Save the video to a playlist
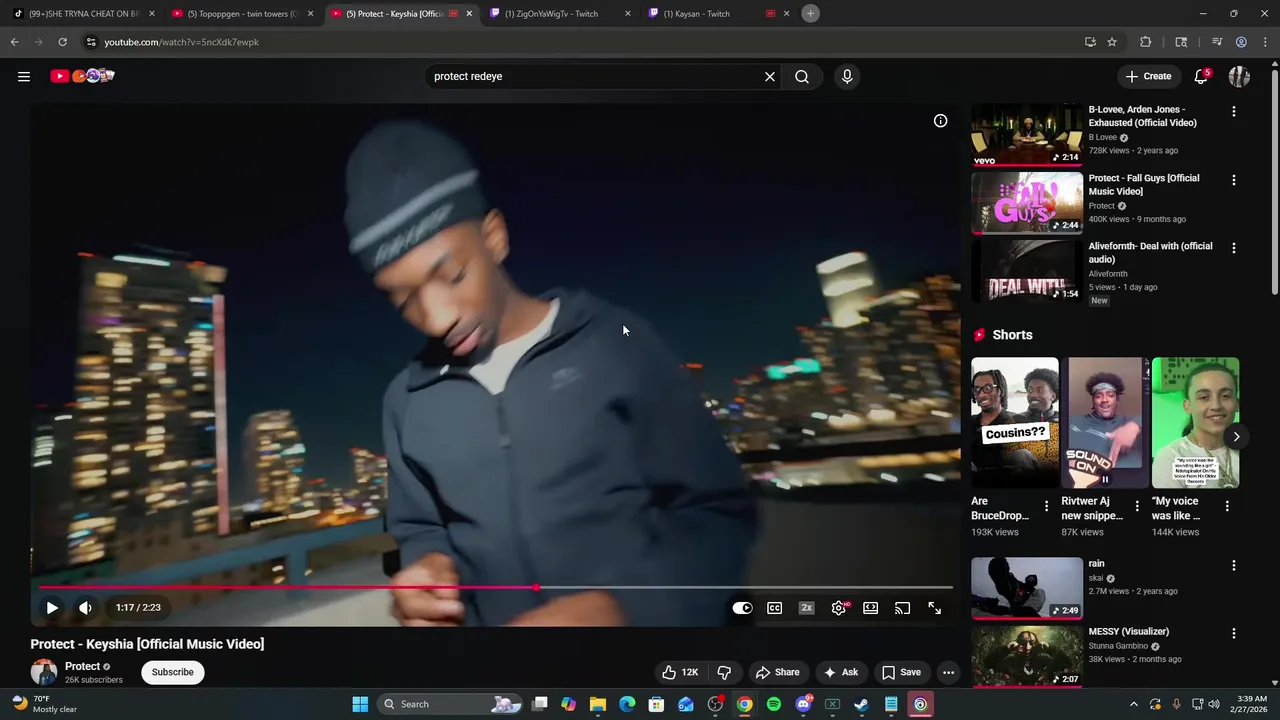Viewport: 1280px width, 720px height. tap(901, 672)
